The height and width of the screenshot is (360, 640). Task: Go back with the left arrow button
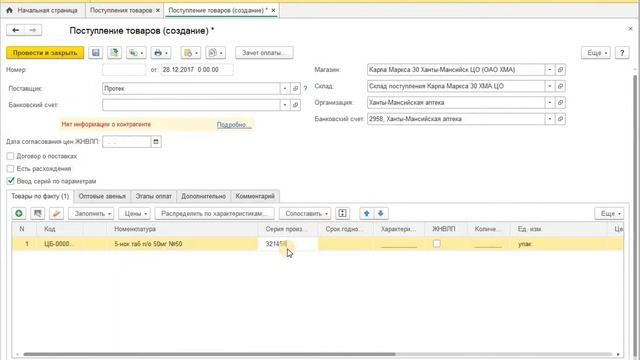[16, 30]
